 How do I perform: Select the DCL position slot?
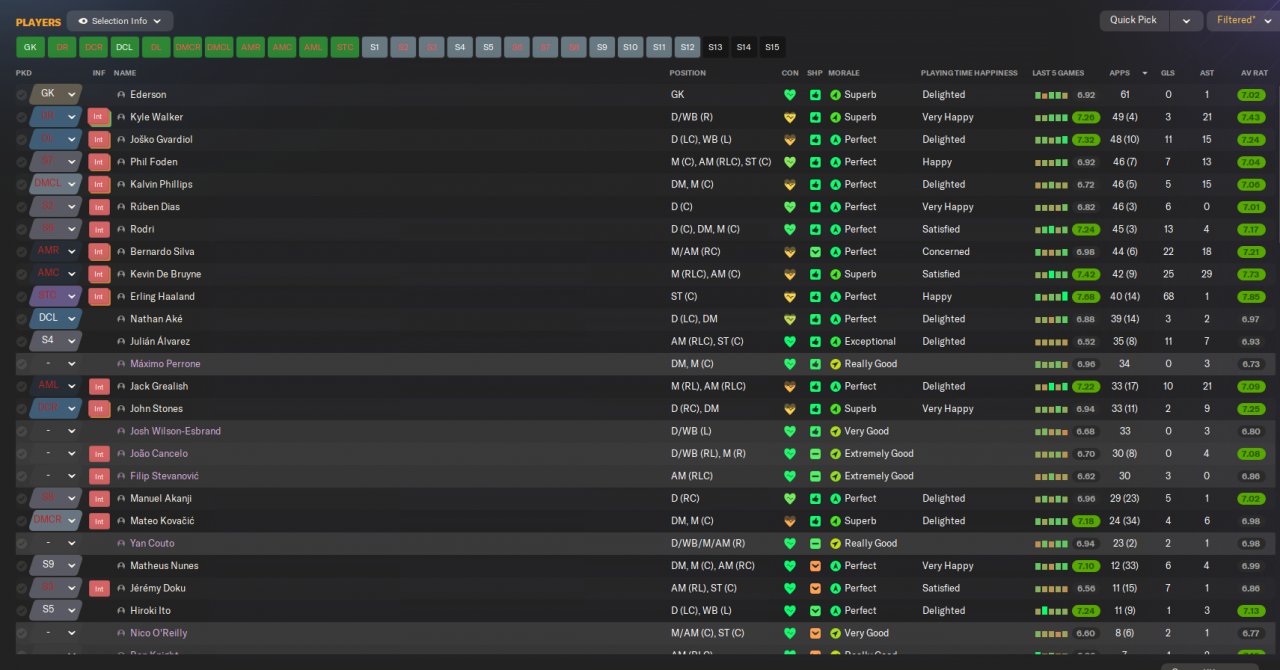point(125,47)
